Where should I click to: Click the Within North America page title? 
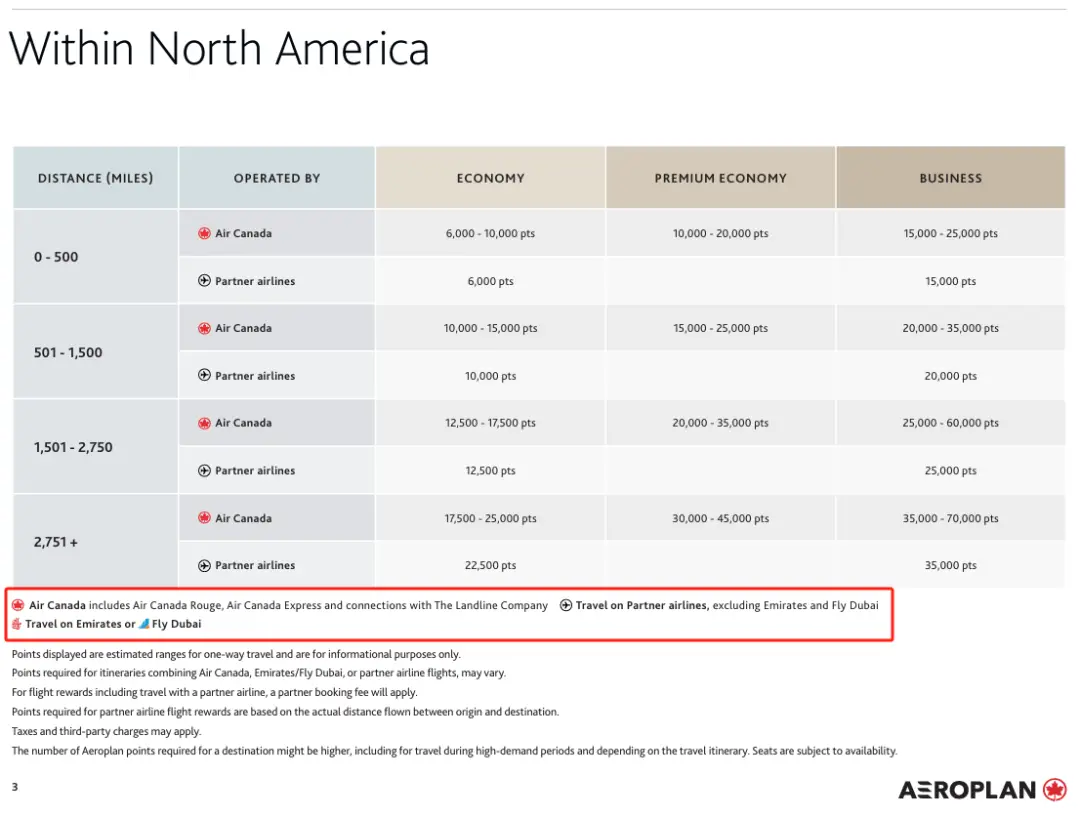[219, 49]
